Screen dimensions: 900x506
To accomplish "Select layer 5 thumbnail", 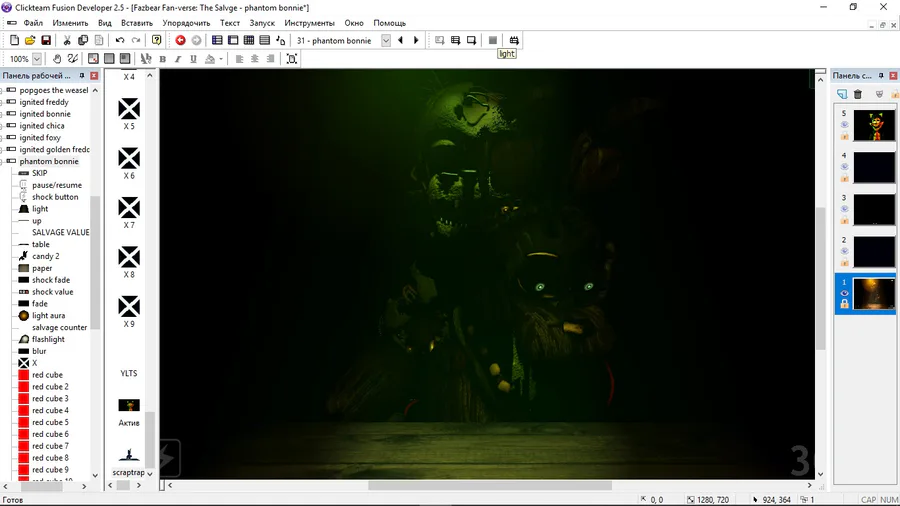I will click(x=874, y=125).
